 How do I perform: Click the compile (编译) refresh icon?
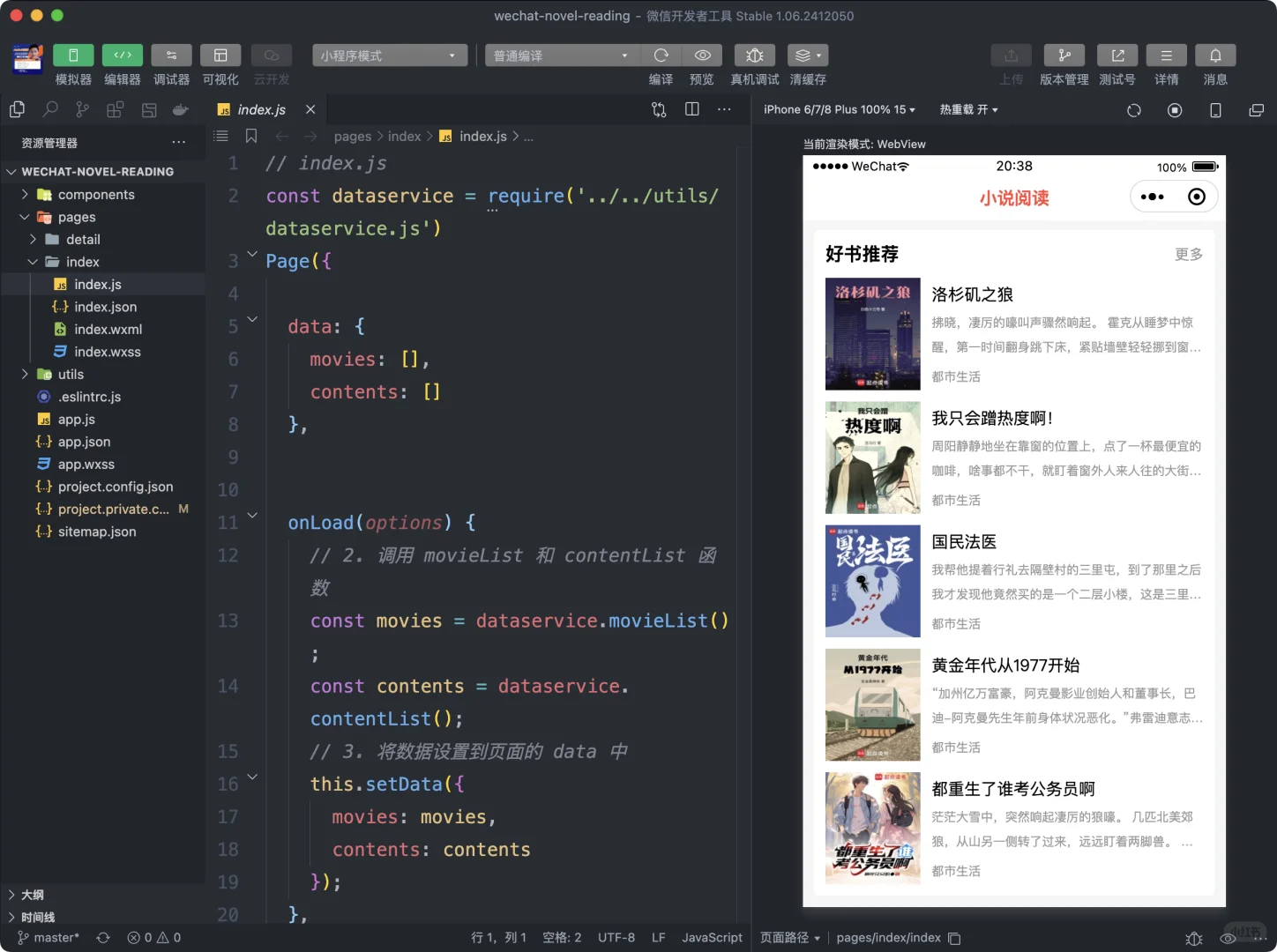pyautogui.click(x=661, y=56)
